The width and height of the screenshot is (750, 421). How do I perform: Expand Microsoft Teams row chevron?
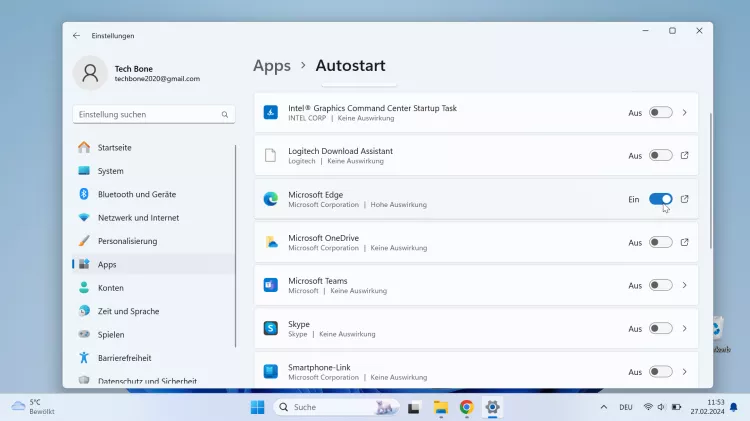684,285
